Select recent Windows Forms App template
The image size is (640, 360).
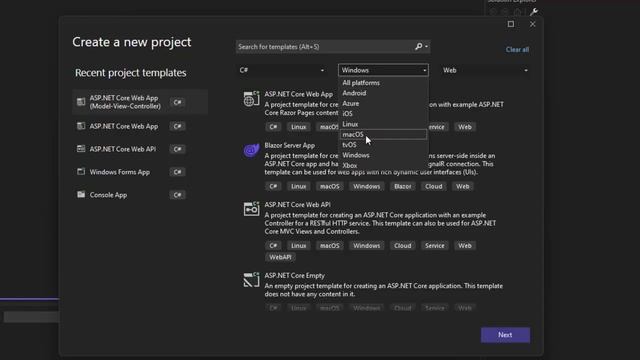coord(140,172)
